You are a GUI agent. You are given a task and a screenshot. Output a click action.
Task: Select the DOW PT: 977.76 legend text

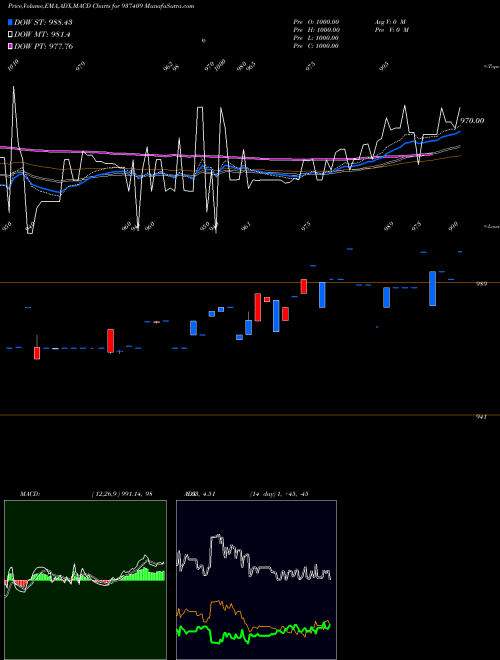click(x=43, y=46)
